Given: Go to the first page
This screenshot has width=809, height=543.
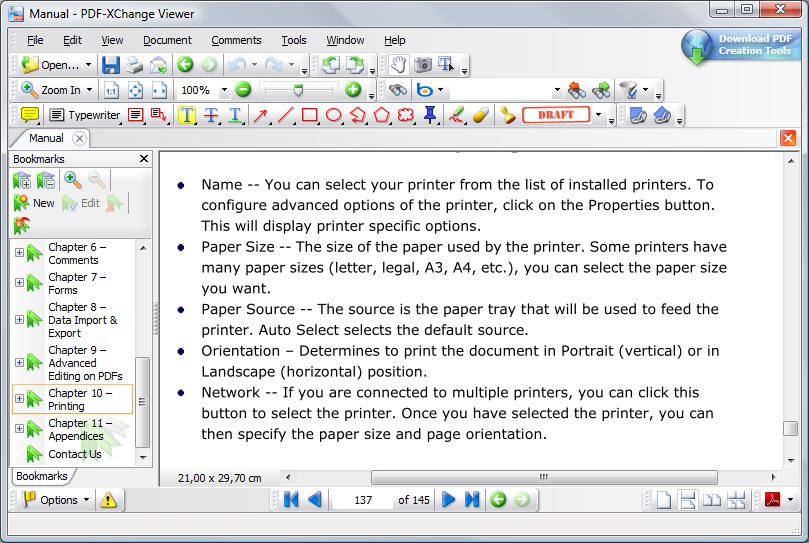Looking at the screenshot, I should pyautogui.click(x=291, y=500).
